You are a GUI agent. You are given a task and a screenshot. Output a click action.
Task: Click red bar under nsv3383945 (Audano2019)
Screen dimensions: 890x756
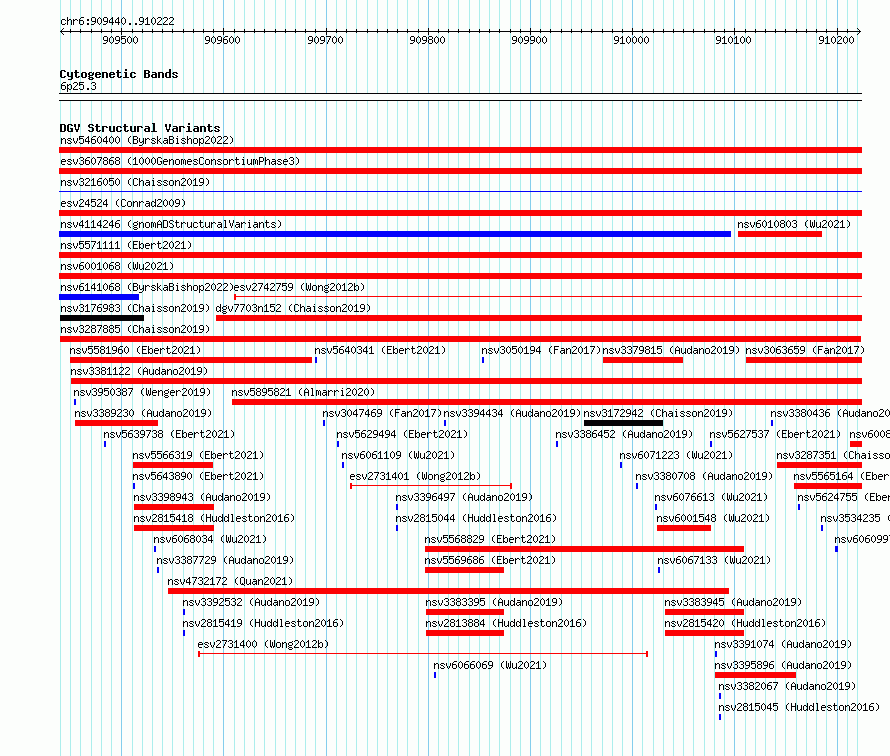coord(704,612)
